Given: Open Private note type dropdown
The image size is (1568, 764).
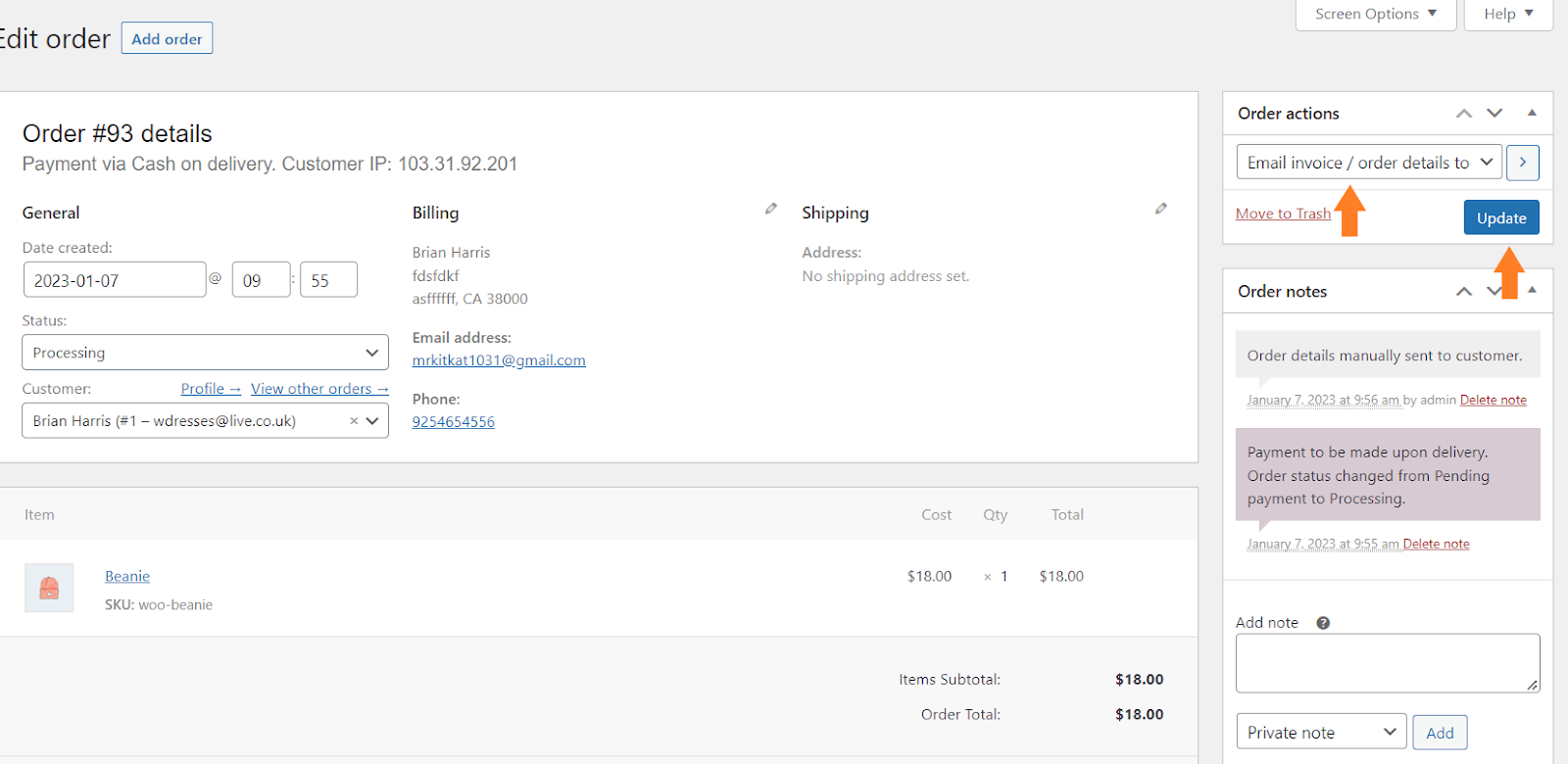Looking at the screenshot, I should point(1321,733).
